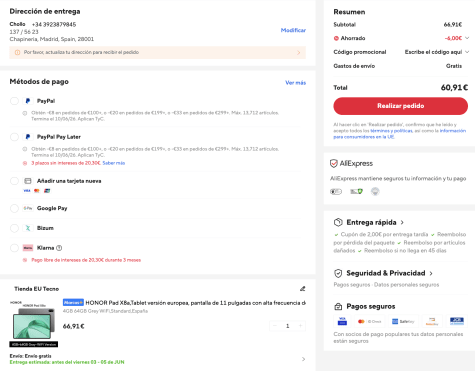475x371 pixels.
Task: Click the JCB payment badge
Action: pos(457,321)
